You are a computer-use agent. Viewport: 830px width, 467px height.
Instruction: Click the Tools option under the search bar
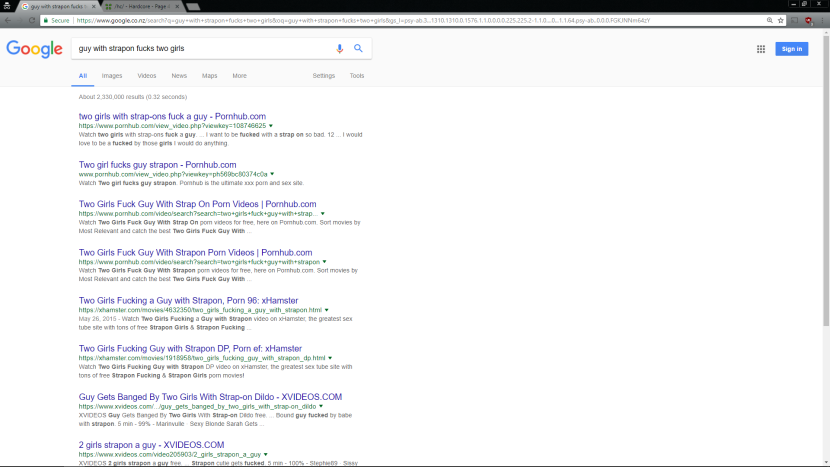pos(357,76)
